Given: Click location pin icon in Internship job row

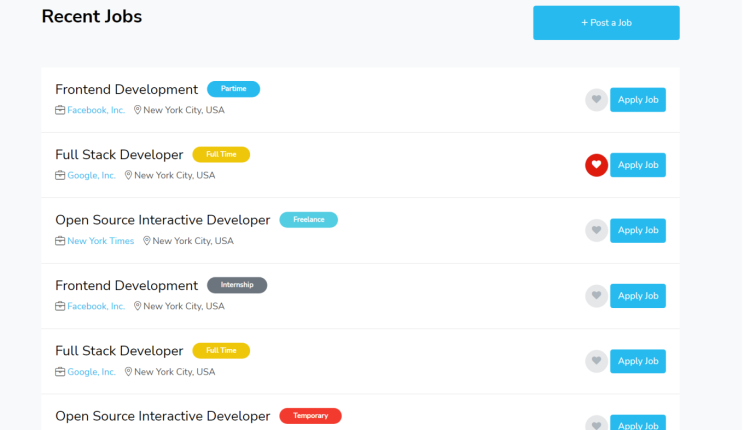Looking at the screenshot, I should click(x=137, y=306).
